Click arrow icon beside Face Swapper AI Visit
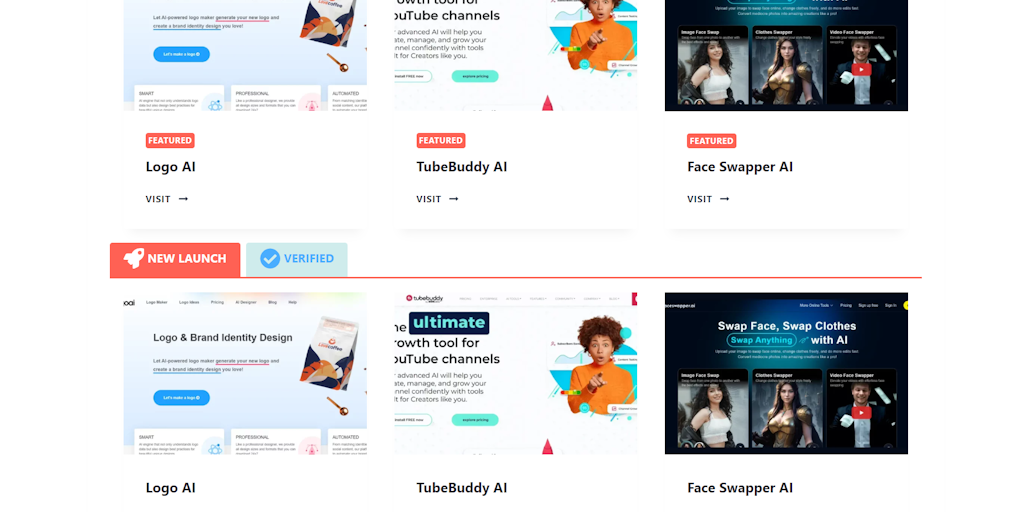Viewport: 1024px width, 512px height. coord(724,199)
